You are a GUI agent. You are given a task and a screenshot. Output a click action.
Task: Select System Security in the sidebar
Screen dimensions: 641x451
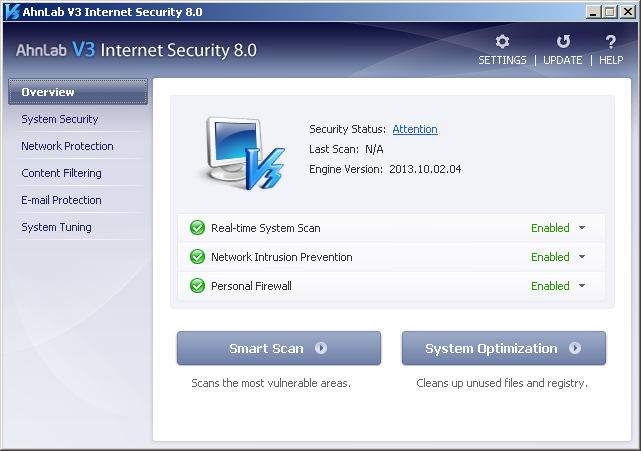60,119
